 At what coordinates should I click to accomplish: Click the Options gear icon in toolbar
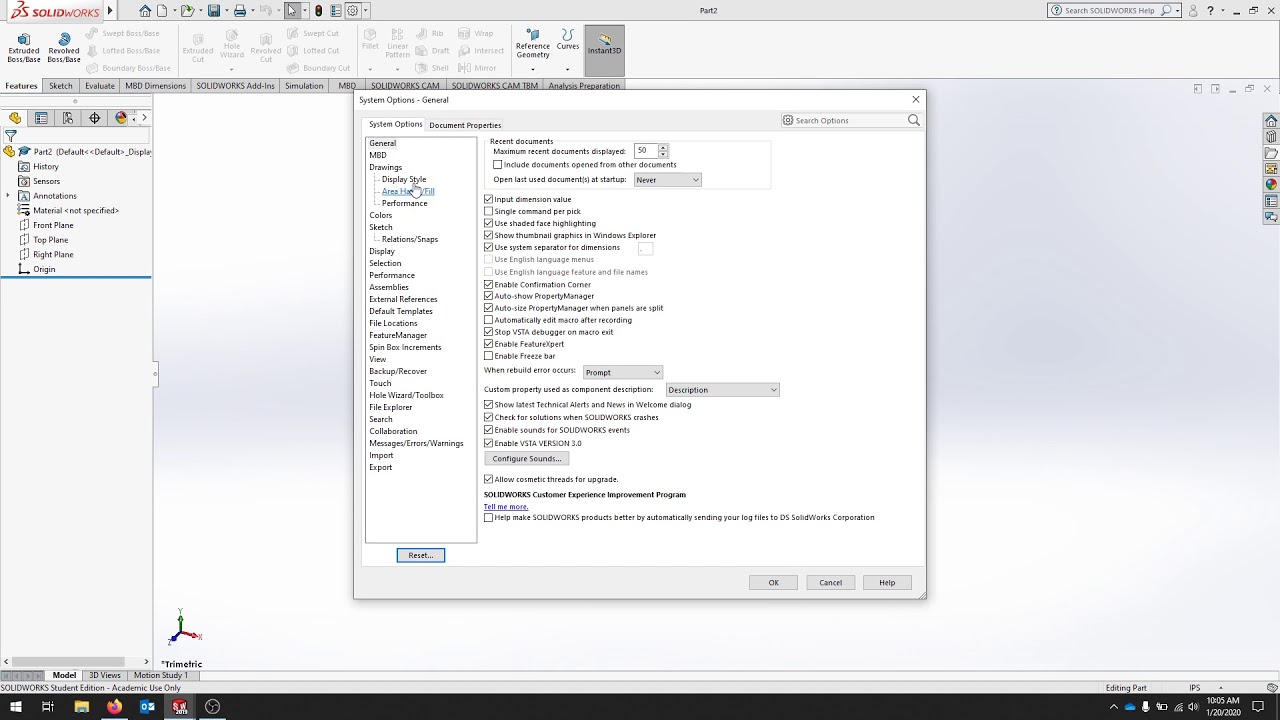pyautogui.click(x=352, y=11)
